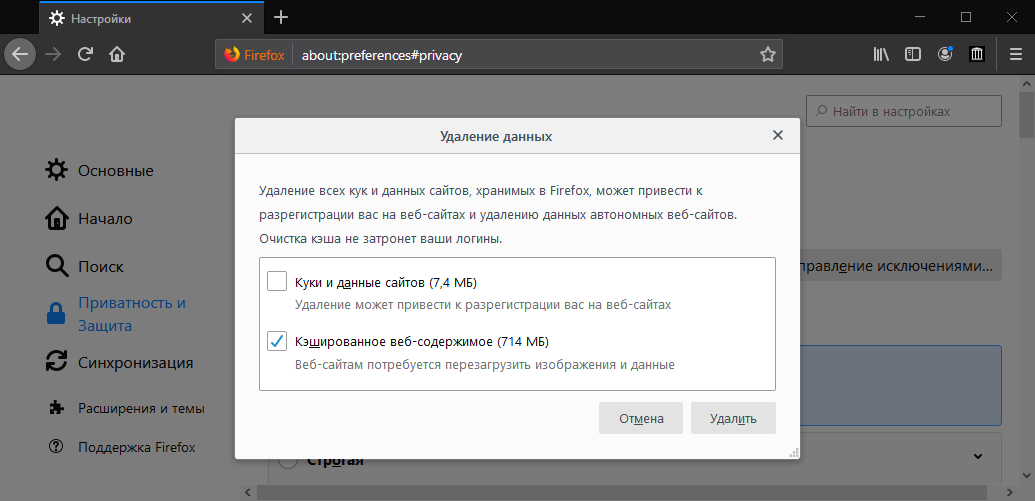Close the Настройки tab
1035x501 pixels.
click(x=247, y=18)
